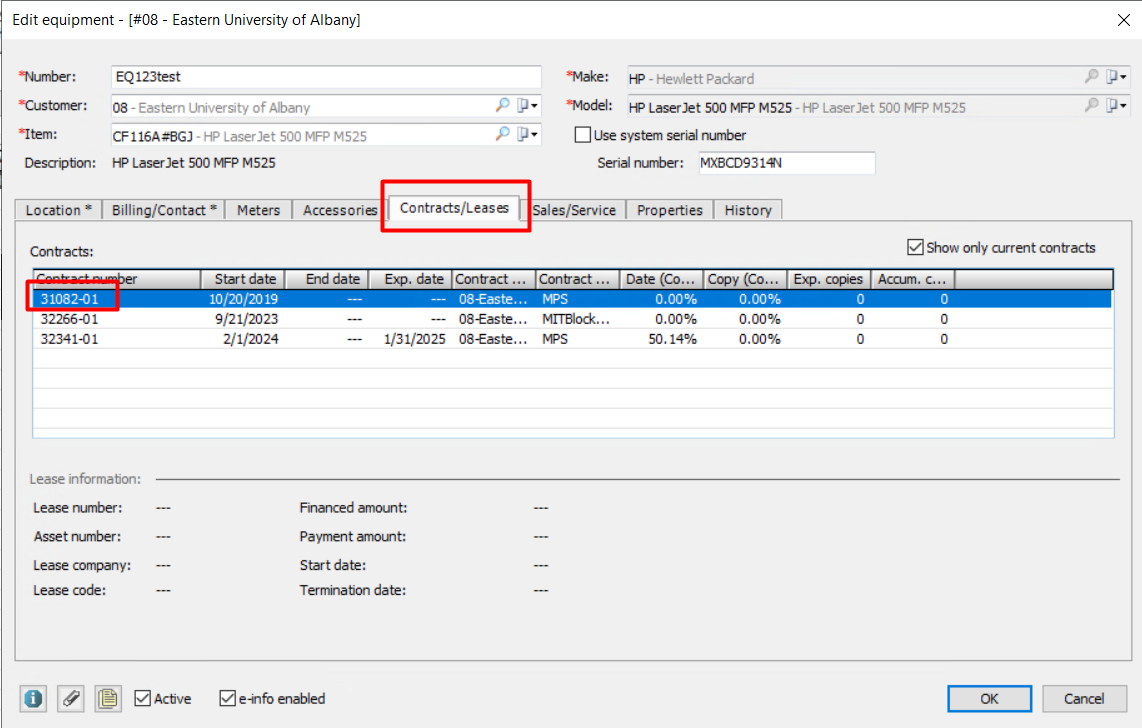Click the paperclip attachments icon

71,699
